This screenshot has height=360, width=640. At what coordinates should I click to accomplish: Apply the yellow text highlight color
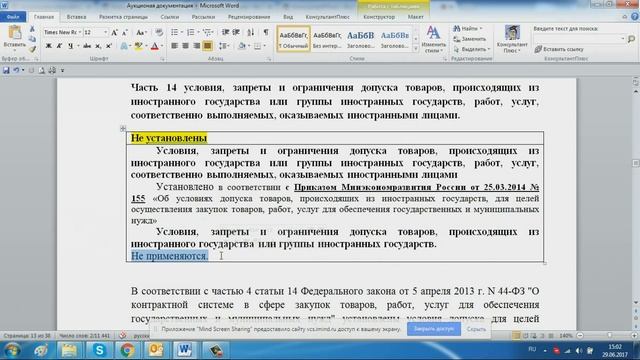(139, 46)
